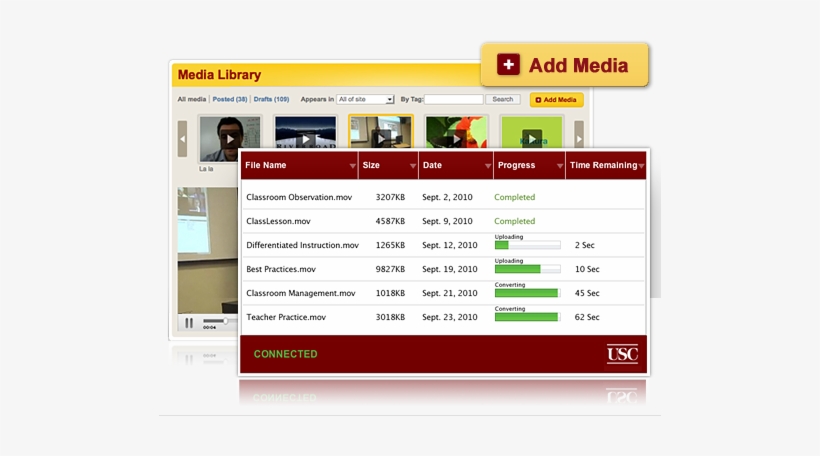
Task: Click the Size column header
Action: pos(389,165)
